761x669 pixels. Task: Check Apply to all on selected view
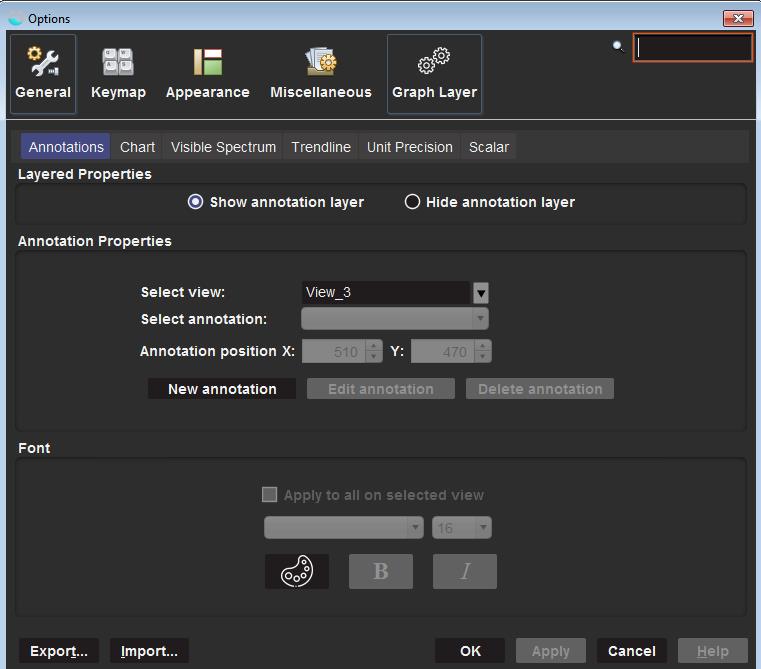pyautogui.click(x=269, y=495)
